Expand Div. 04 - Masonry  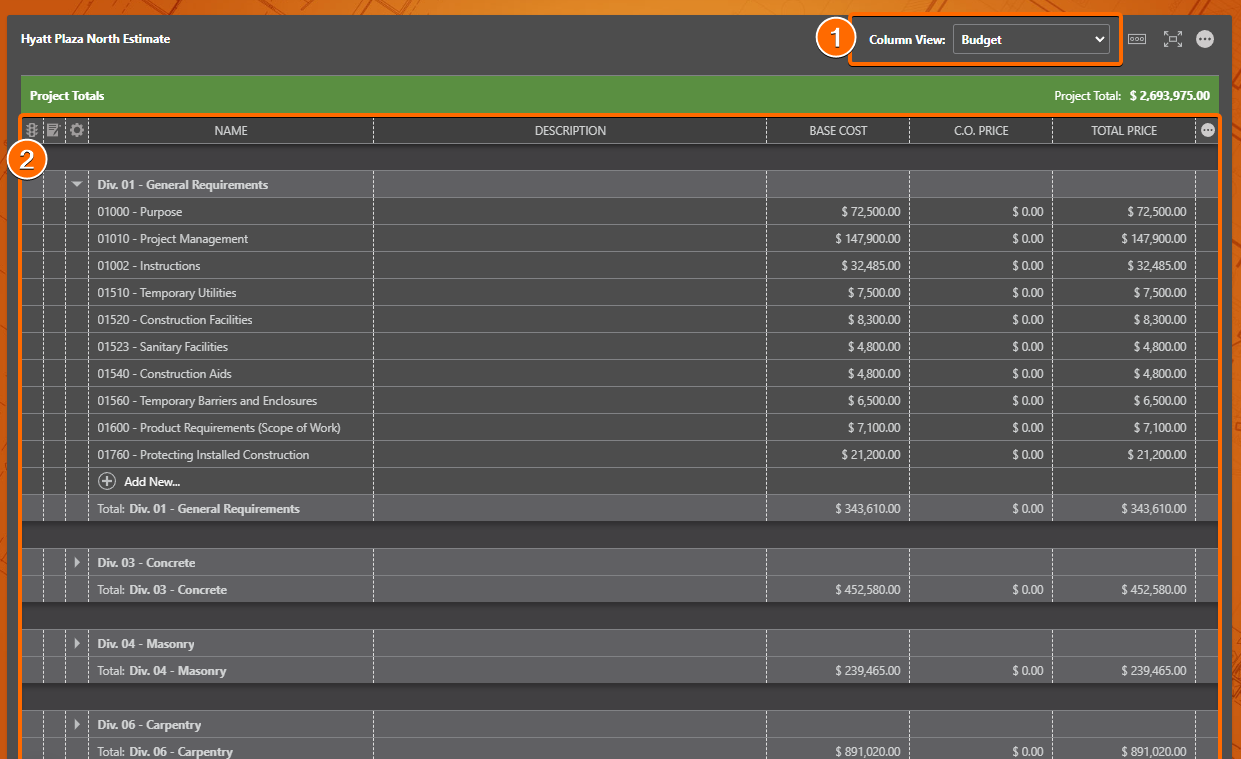point(77,643)
